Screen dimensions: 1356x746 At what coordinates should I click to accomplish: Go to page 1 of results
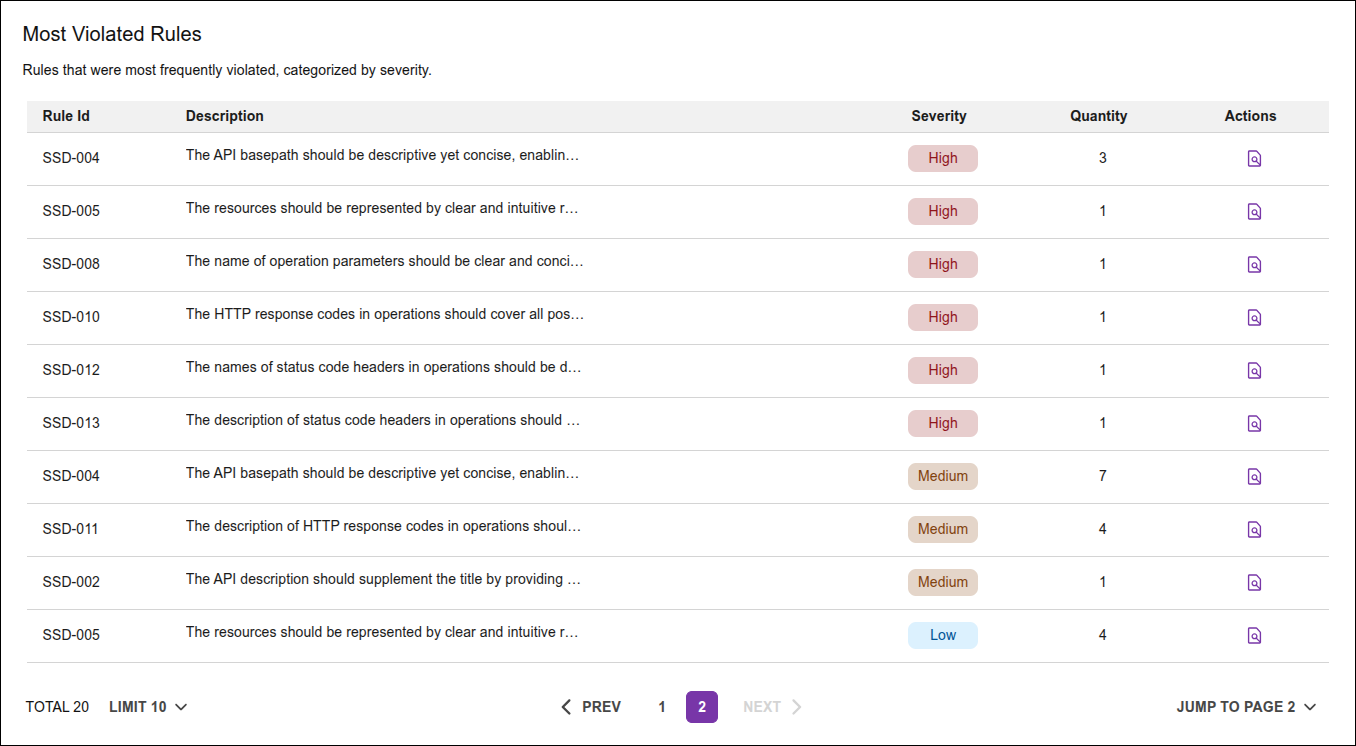[x=662, y=707]
